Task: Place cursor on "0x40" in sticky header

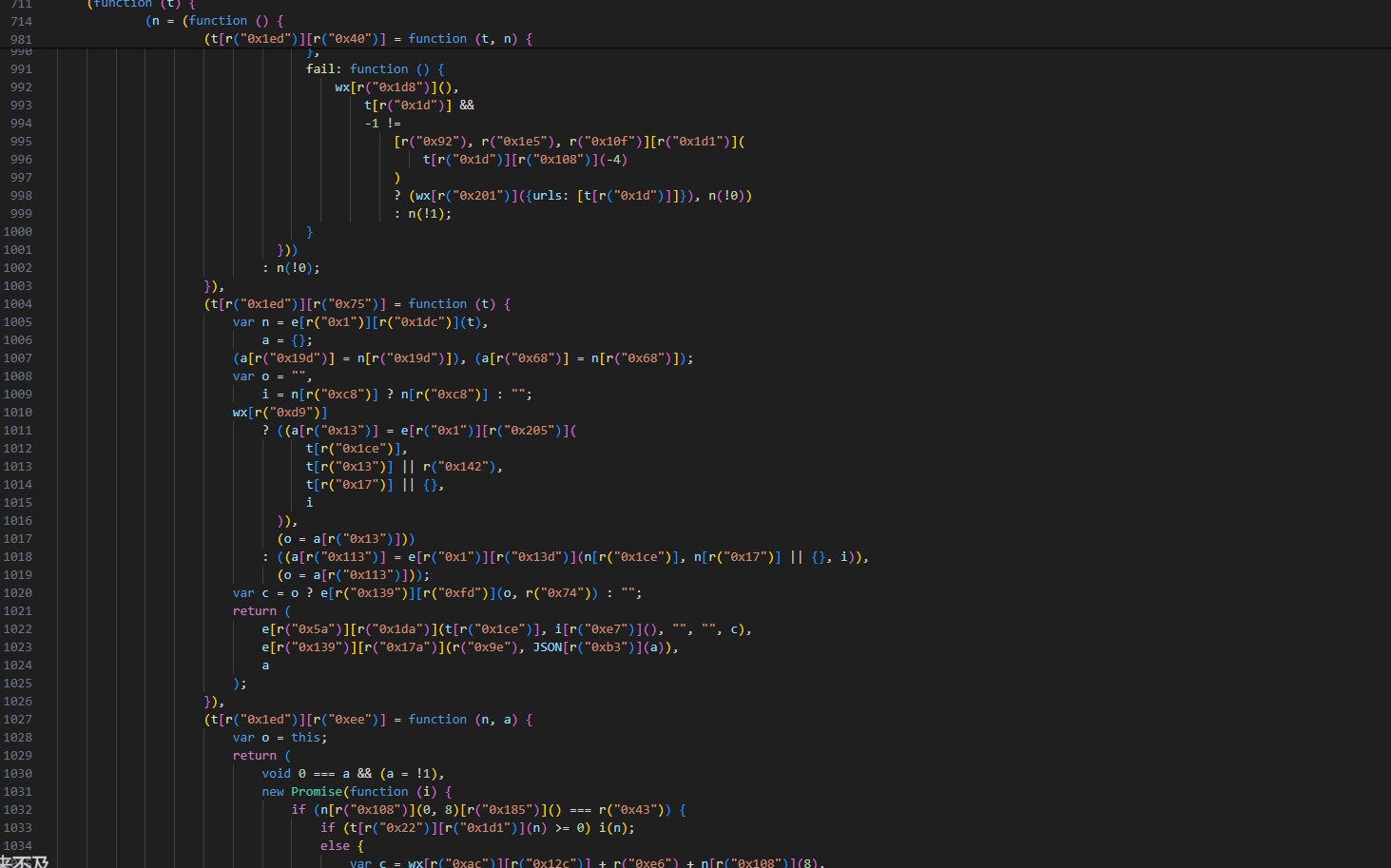Action: click(350, 39)
